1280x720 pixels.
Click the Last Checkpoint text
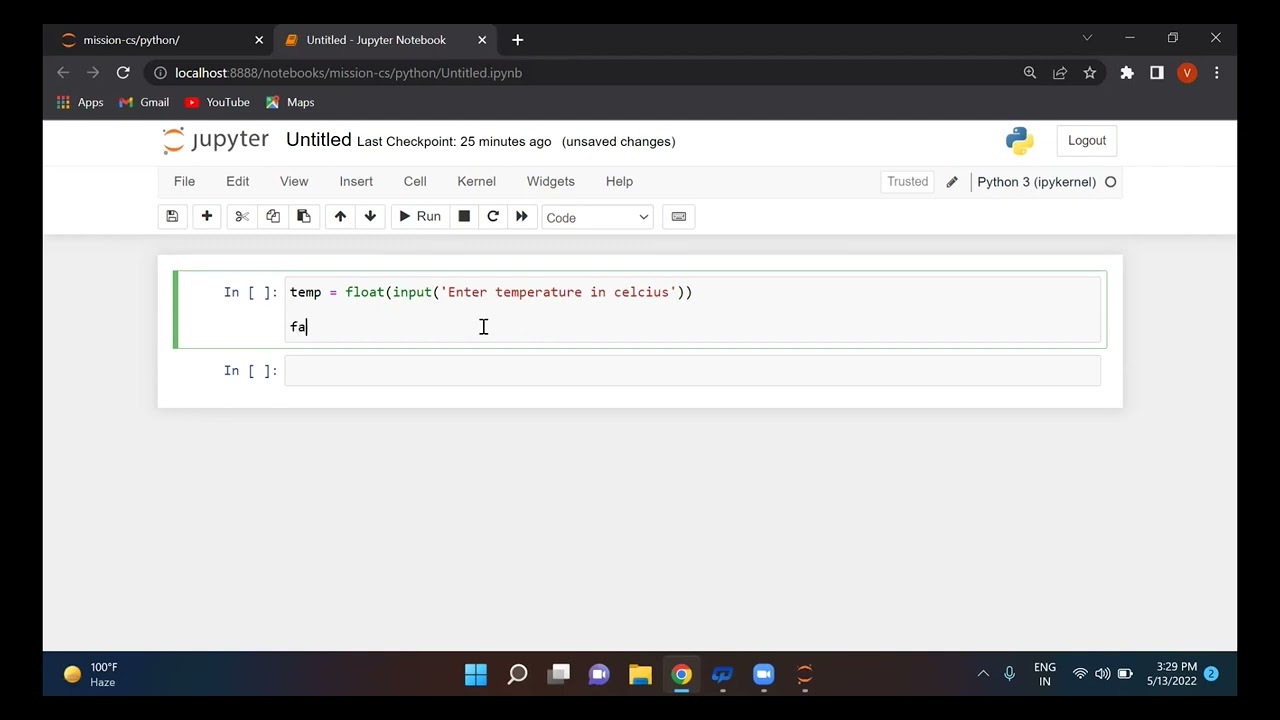point(454,142)
